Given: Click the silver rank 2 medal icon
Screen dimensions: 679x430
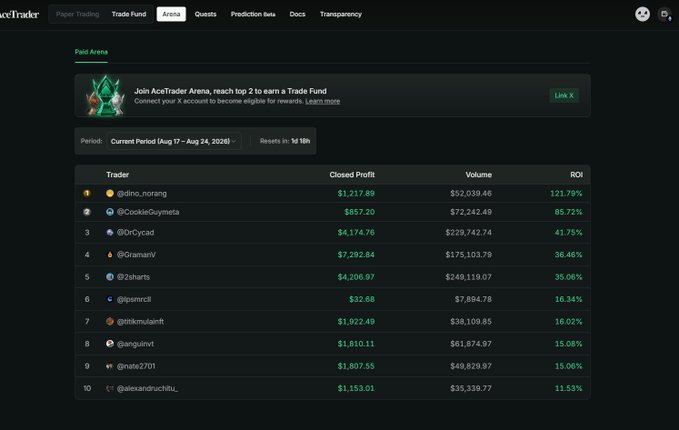Looking at the screenshot, I should (x=87, y=212).
